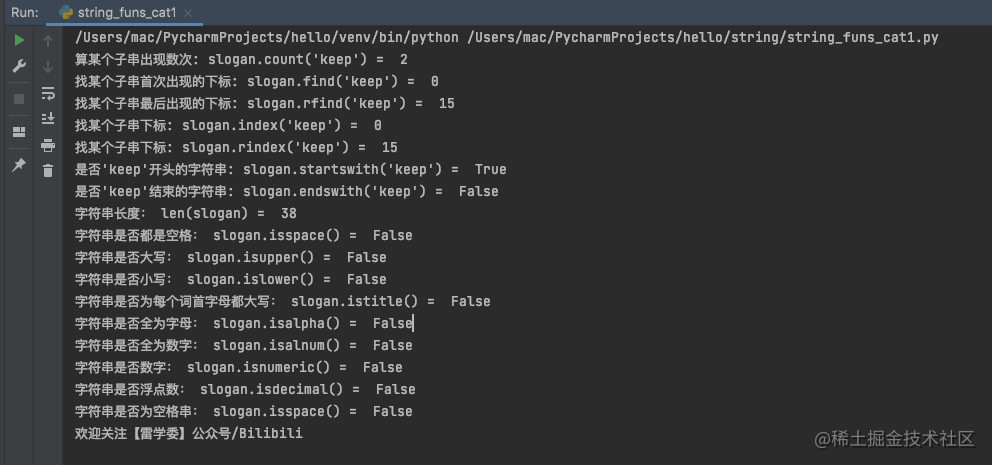Click the final Bilibili output line
Screen dimensions: 992x465
(189, 433)
